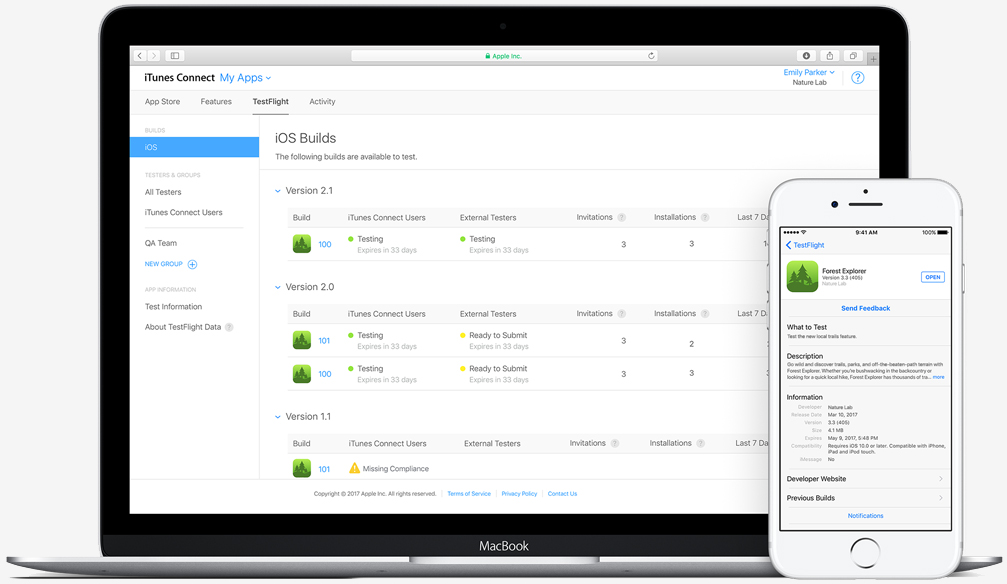Image resolution: width=1007 pixels, height=584 pixels.
Task: Tap Send Feedback on iPhone
Action: 866,308
